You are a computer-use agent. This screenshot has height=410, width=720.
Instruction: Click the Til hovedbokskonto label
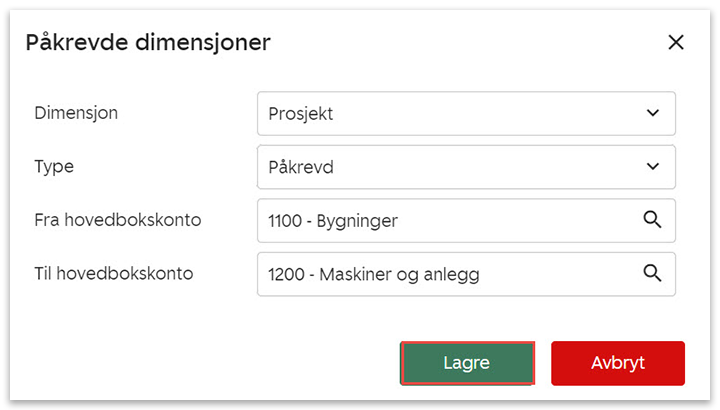pos(114,272)
